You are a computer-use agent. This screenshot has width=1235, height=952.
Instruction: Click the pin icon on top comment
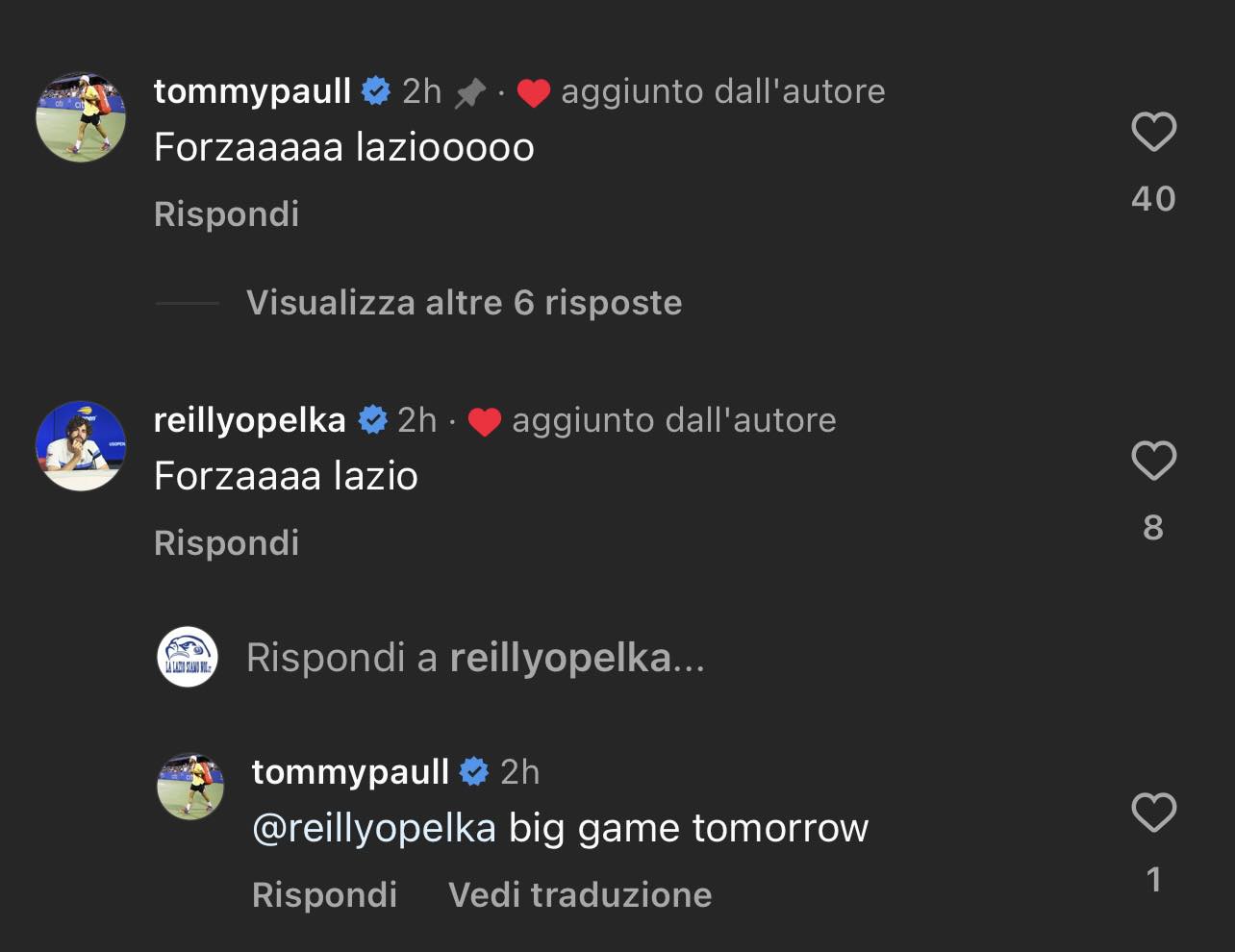[x=470, y=93]
